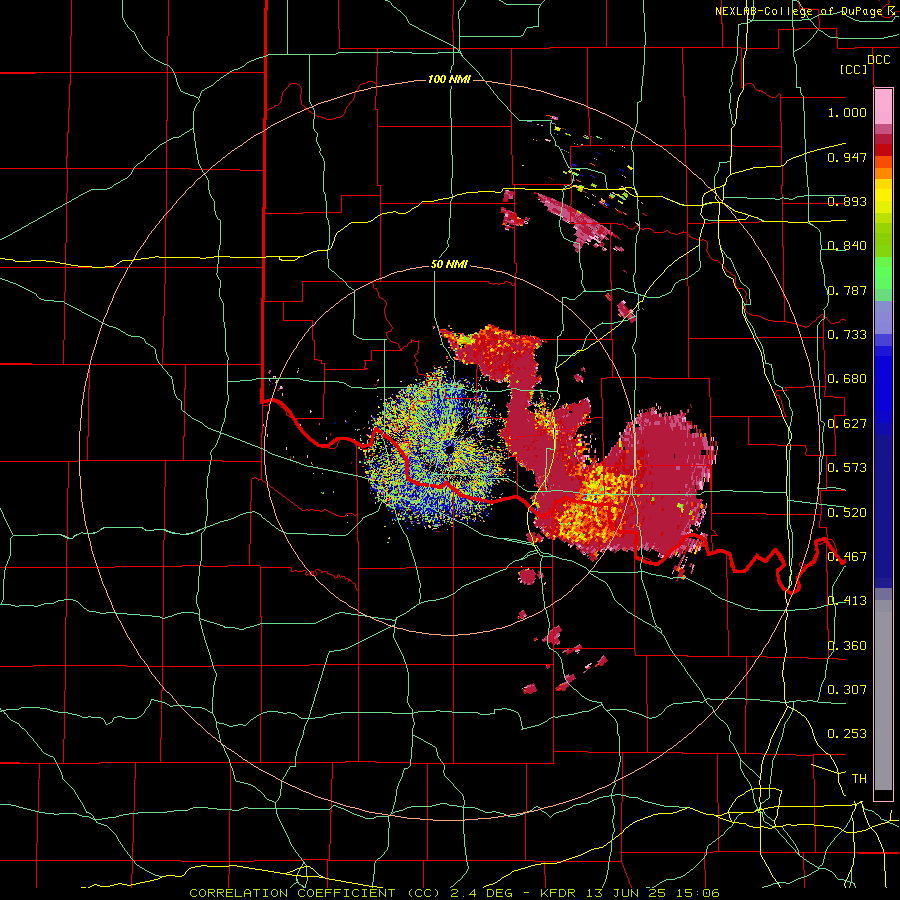The width and height of the screenshot is (900, 900).
Task: Select the "0.893" color scale value
Action: point(847,201)
